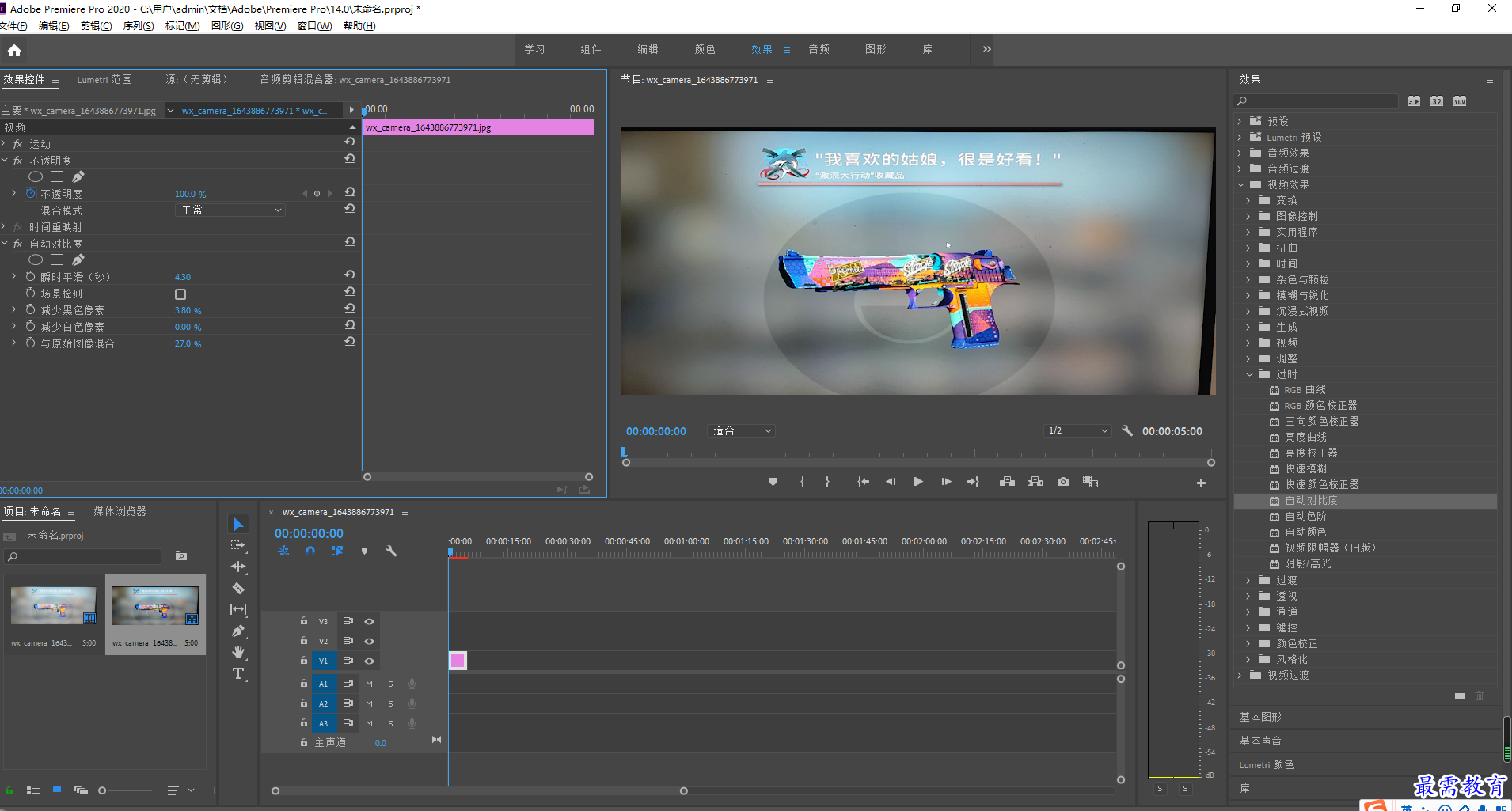This screenshot has width=1512, height=811.
Task: Expand the Presets folder in Effects
Action: click(1240, 121)
